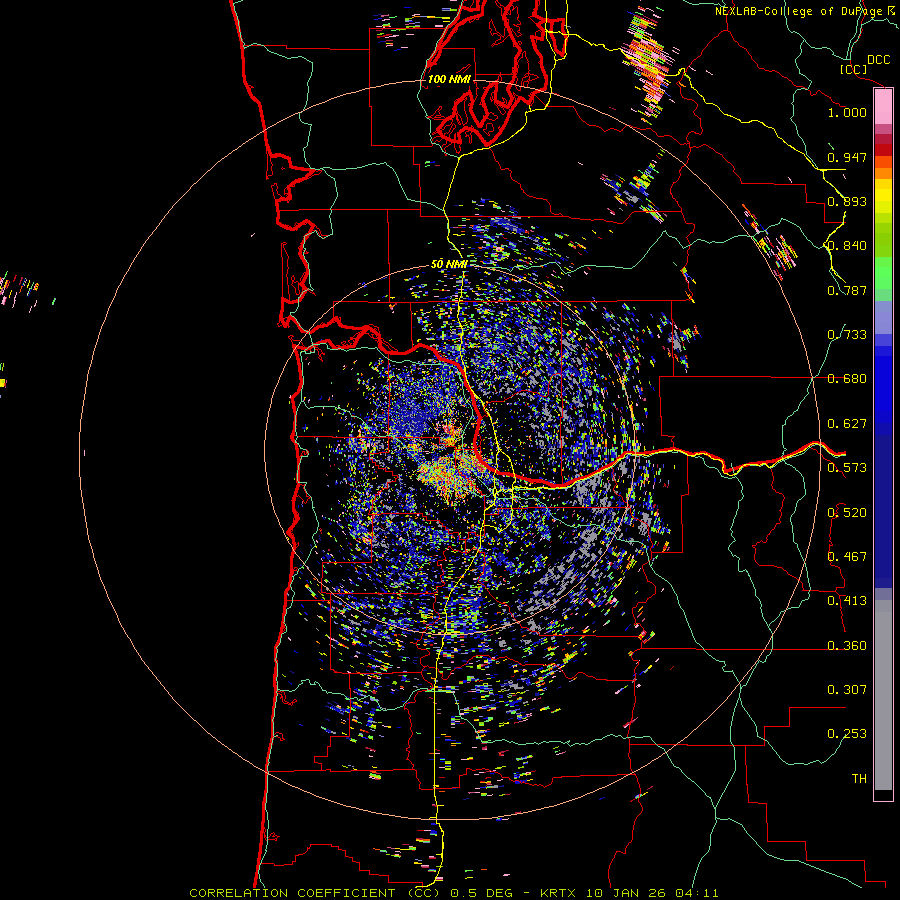Click the TH threshold label
900x900 pixels.
pos(859,779)
